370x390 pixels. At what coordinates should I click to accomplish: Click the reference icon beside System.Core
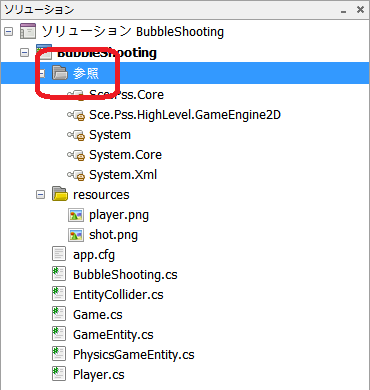(76, 155)
